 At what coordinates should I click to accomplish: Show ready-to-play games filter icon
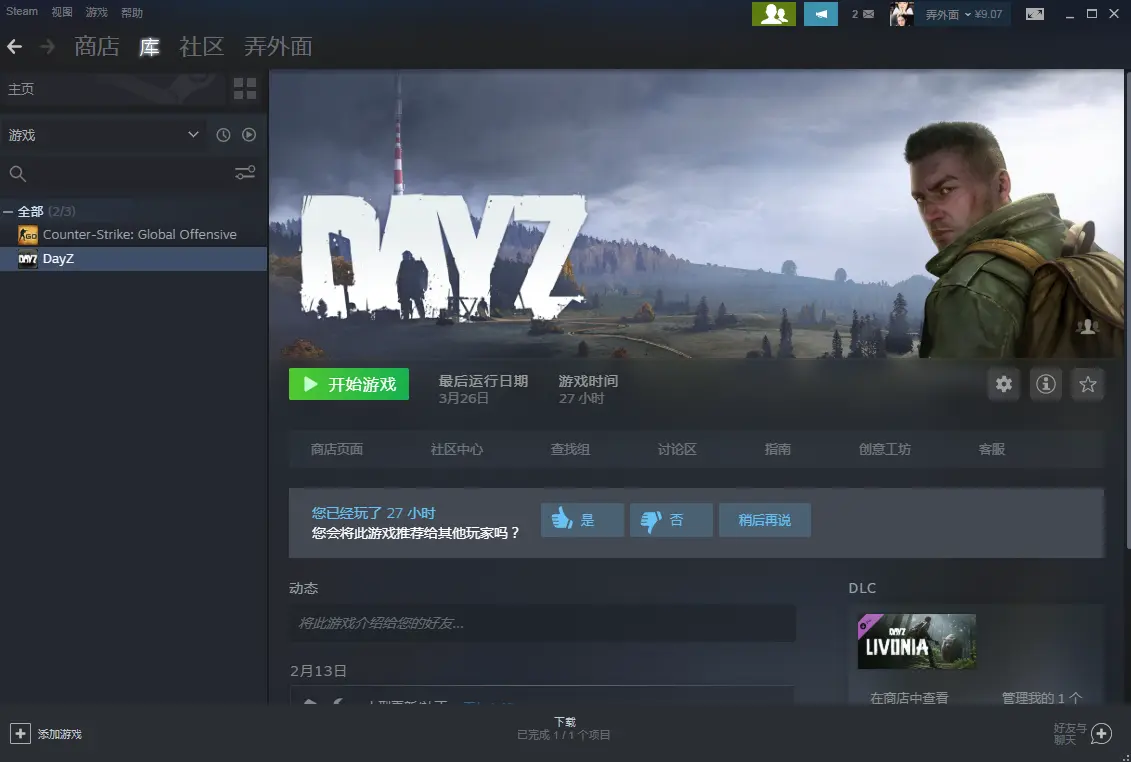pyautogui.click(x=249, y=135)
